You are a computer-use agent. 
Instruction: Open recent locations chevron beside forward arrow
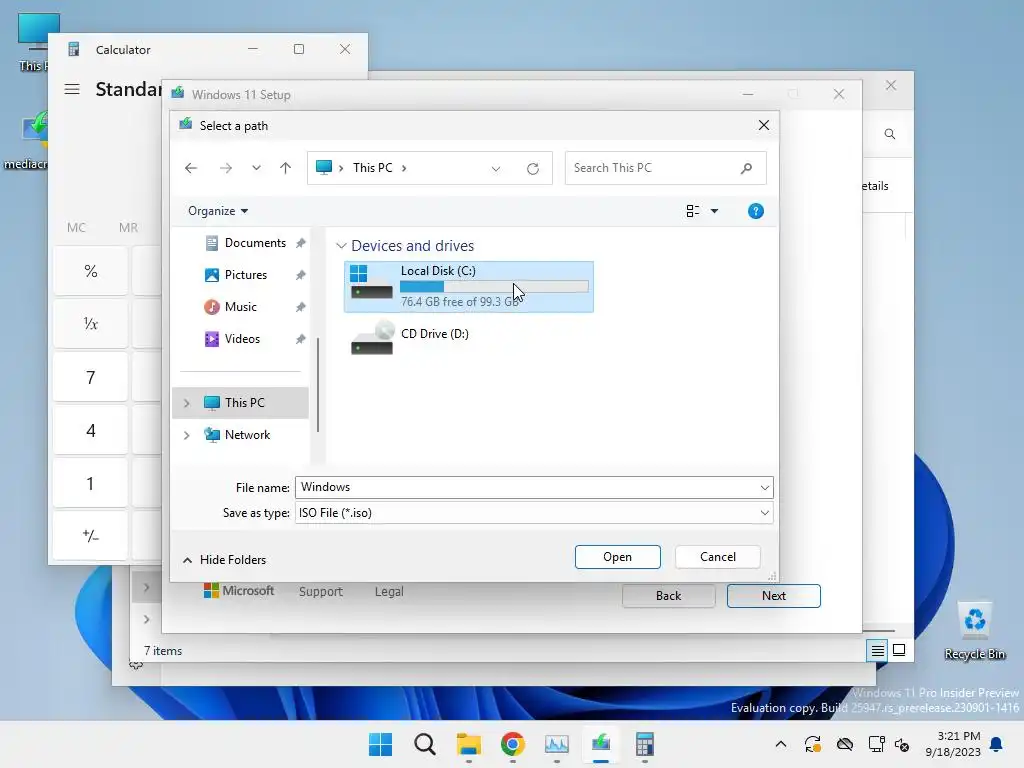coord(257,168)
